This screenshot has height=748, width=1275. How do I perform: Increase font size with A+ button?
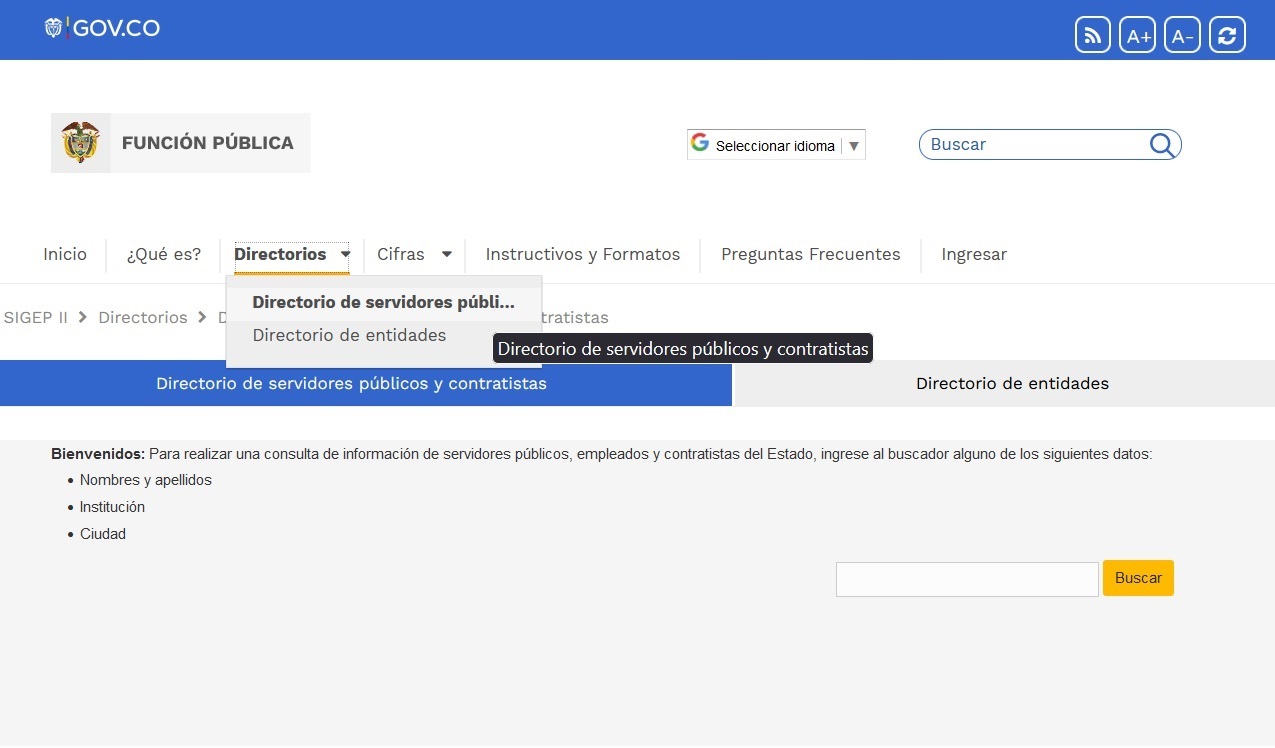pos(1138,36)
